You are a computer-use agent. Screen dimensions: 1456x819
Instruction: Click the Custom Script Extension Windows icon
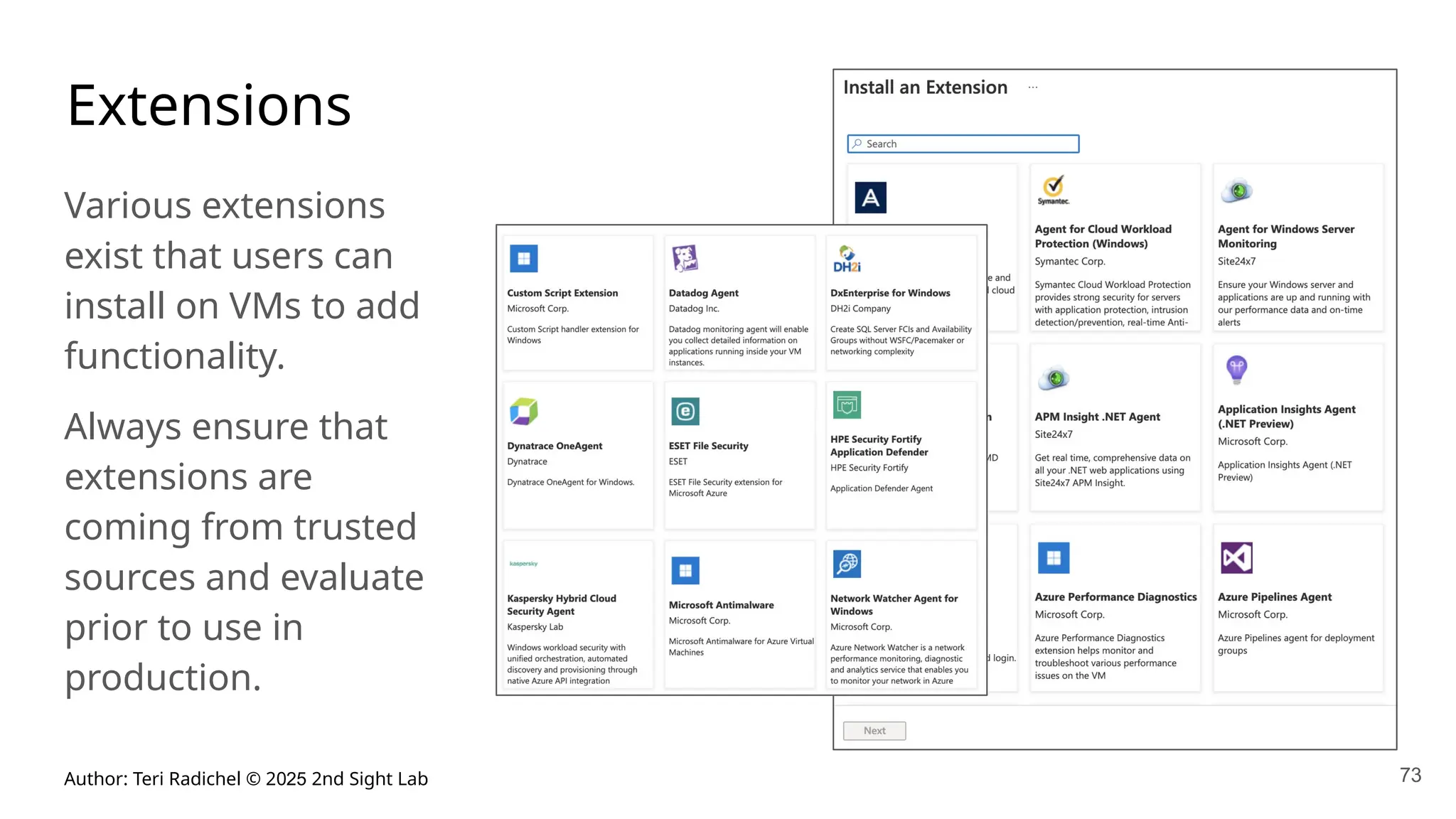[x=523, y=259]
